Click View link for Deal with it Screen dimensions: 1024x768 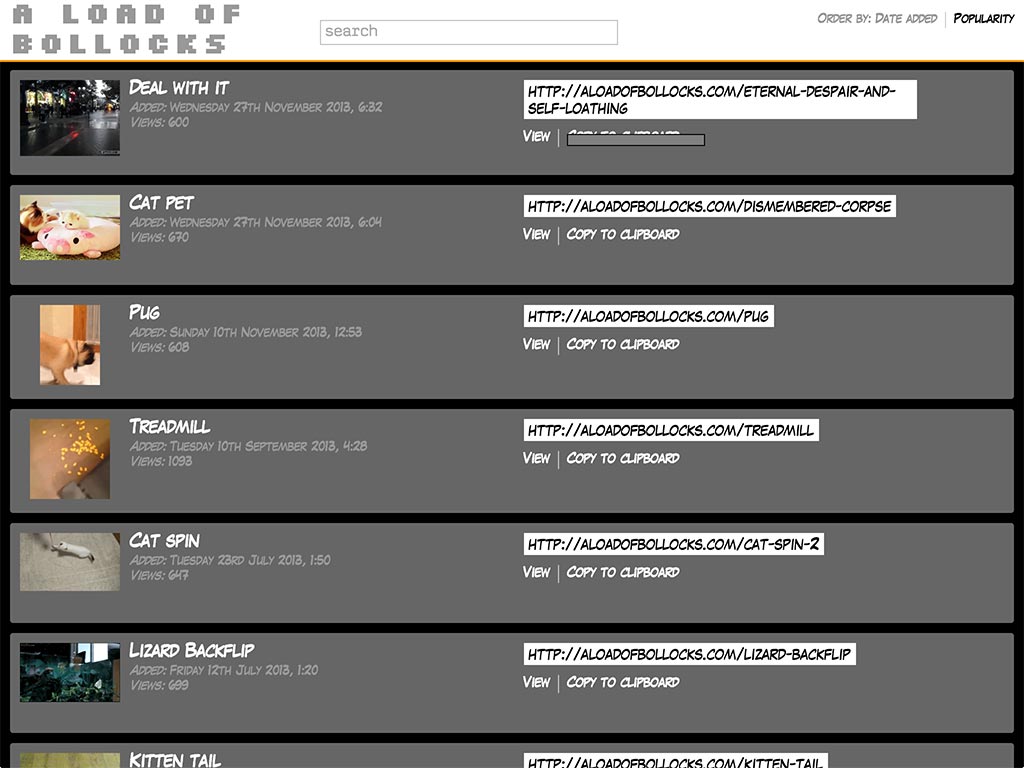[536, 136]
